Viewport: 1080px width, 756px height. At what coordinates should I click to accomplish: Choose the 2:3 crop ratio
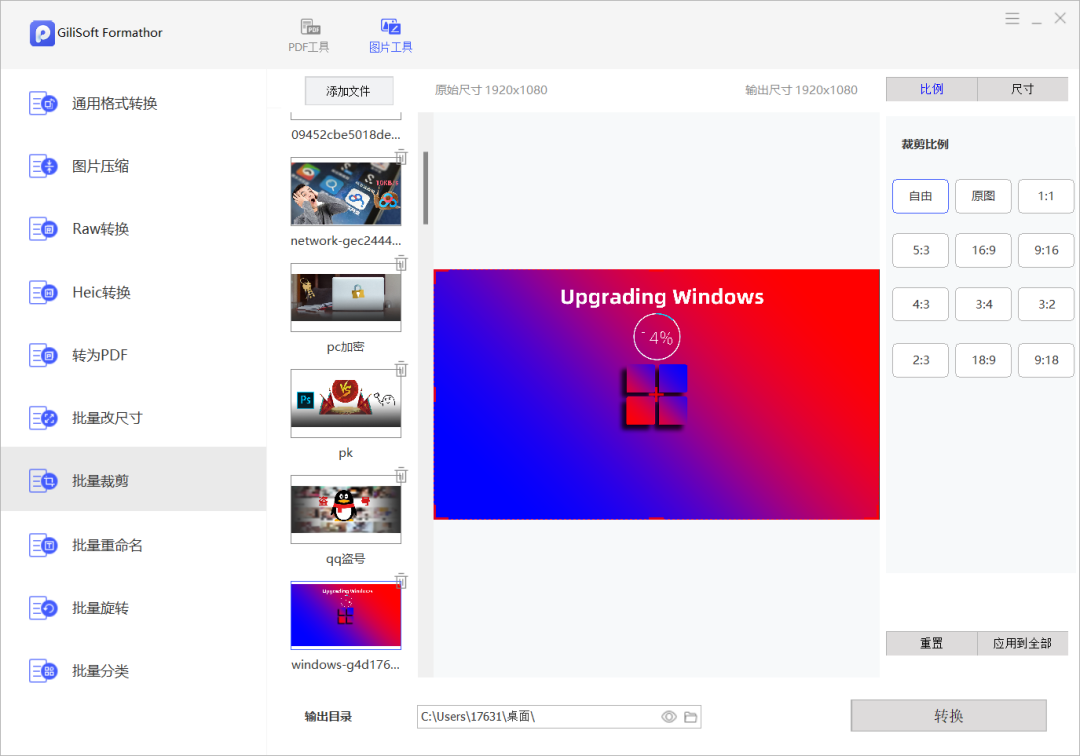click(920, 360)
